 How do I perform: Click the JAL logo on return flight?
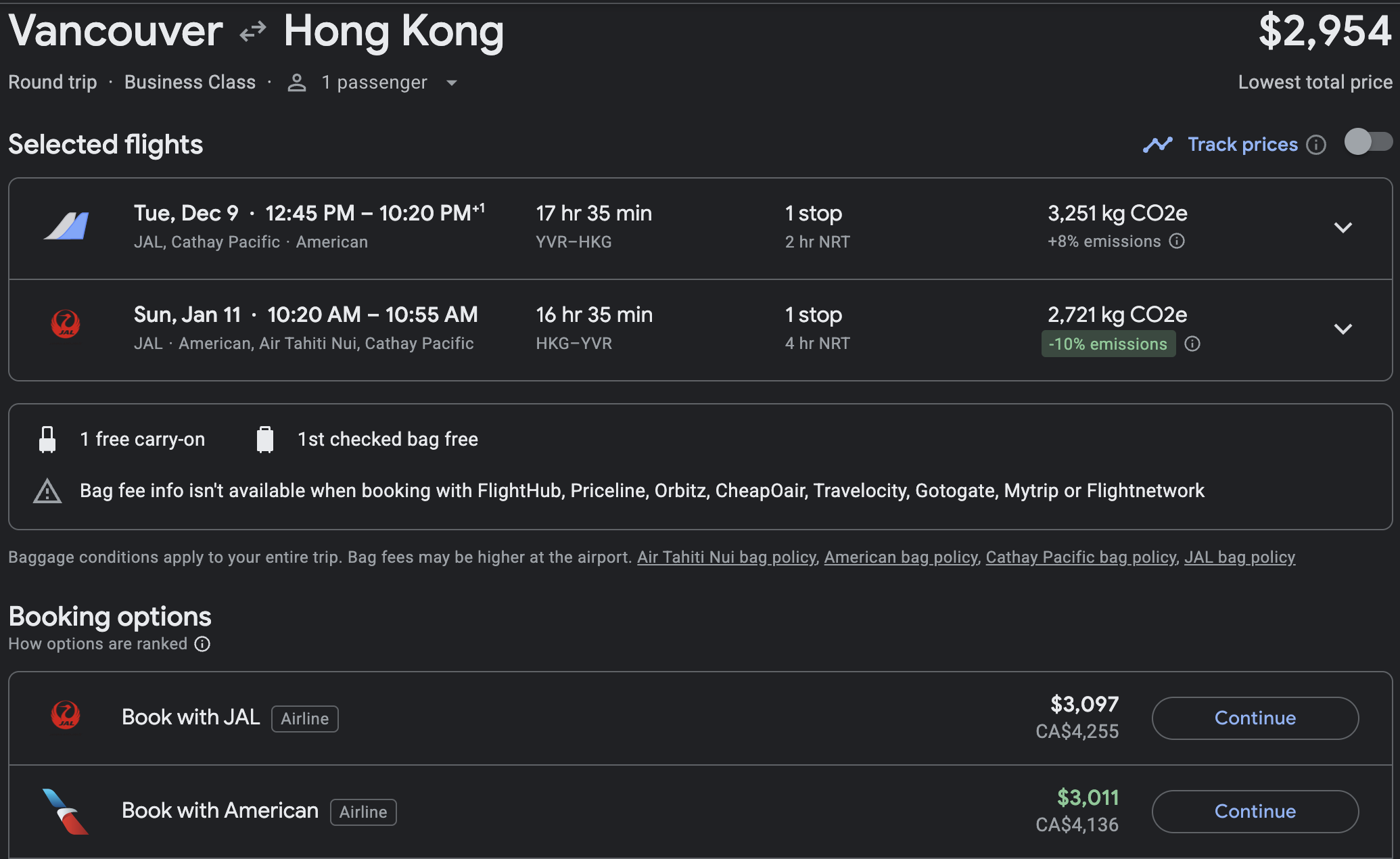click(66, 324)
